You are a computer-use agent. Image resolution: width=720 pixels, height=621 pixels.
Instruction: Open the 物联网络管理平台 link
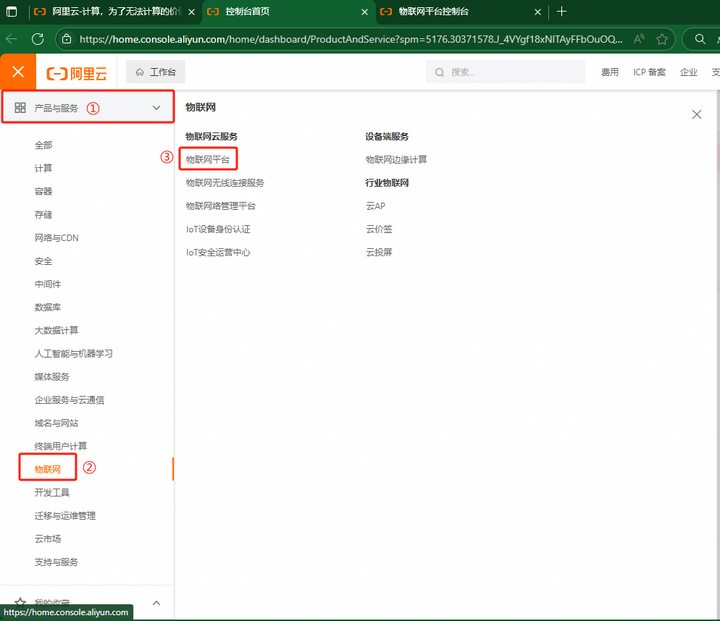220,206
